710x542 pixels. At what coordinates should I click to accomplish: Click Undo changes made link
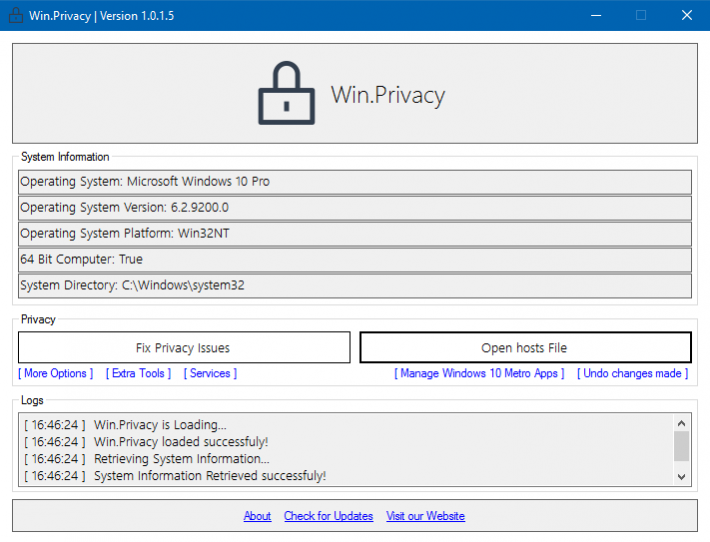point(633,373)
